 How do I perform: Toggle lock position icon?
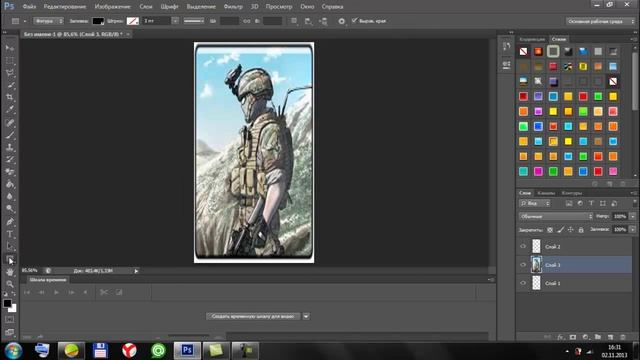point(571,230)
